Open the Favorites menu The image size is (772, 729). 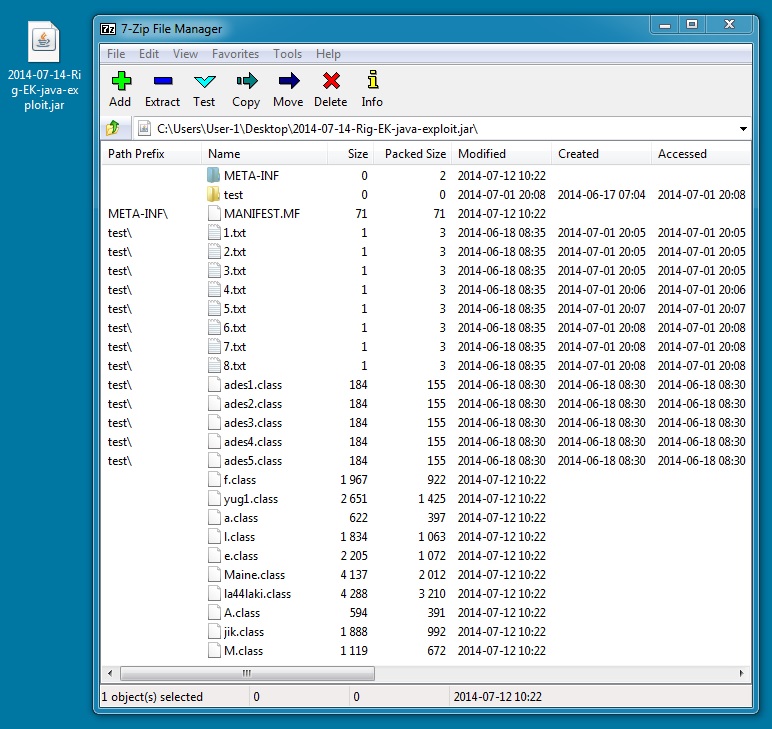pos(235,54)
